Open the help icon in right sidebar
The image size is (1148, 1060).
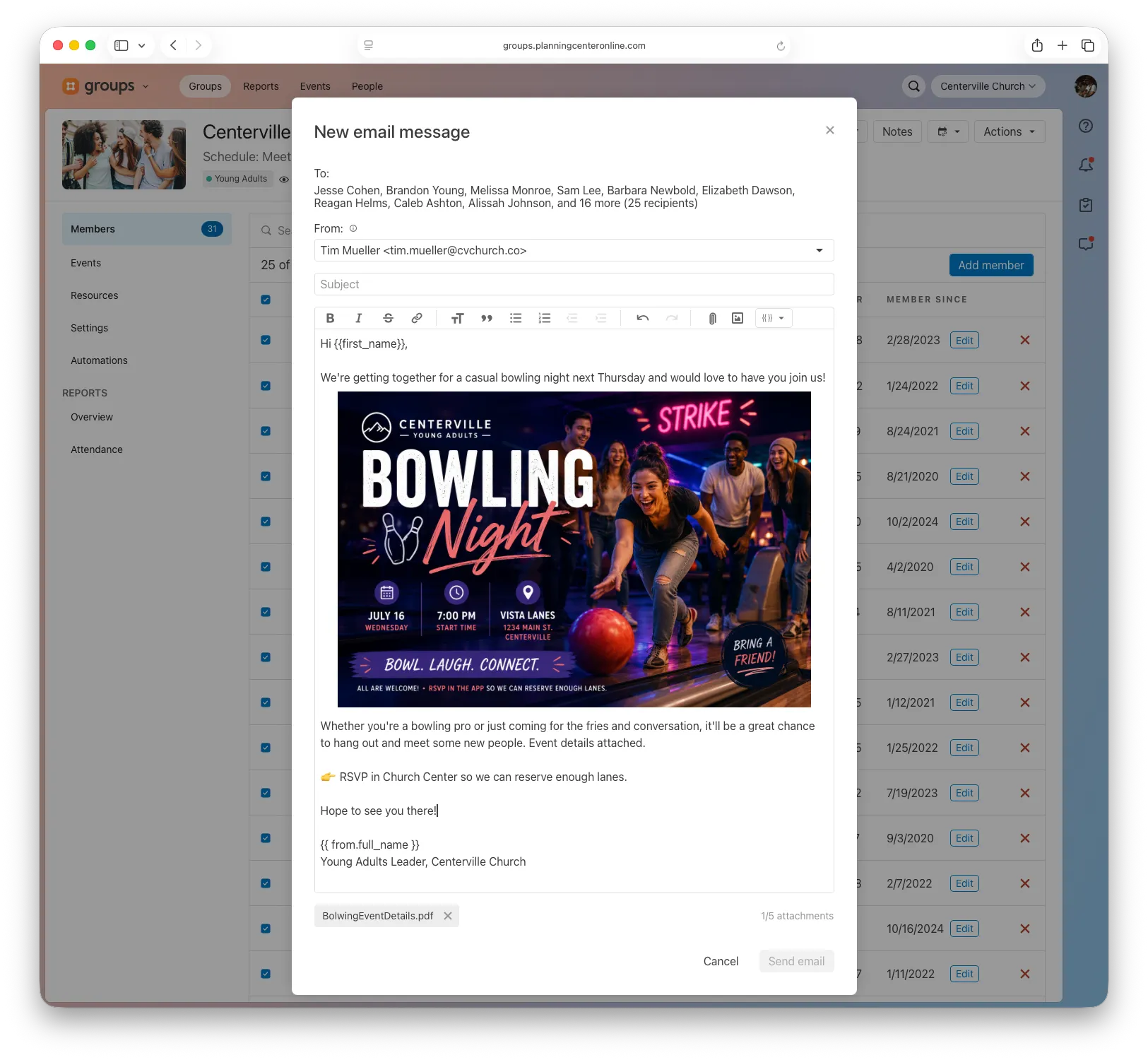(1086, 126)
